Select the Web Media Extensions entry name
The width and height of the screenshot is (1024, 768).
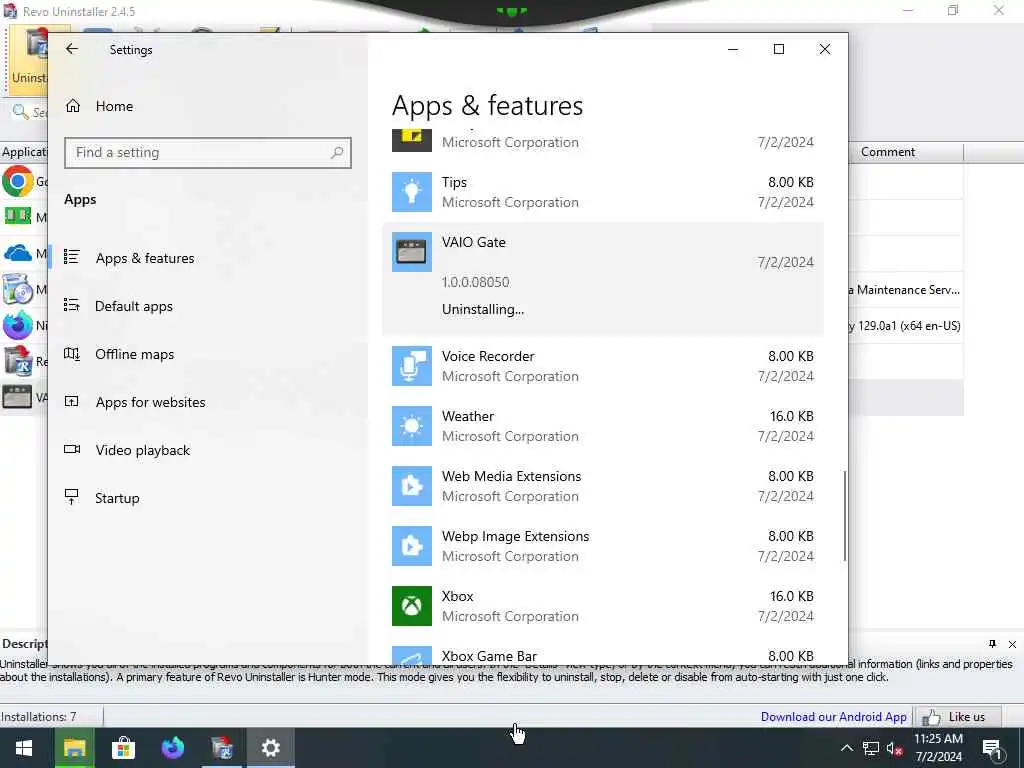[511, 476]
